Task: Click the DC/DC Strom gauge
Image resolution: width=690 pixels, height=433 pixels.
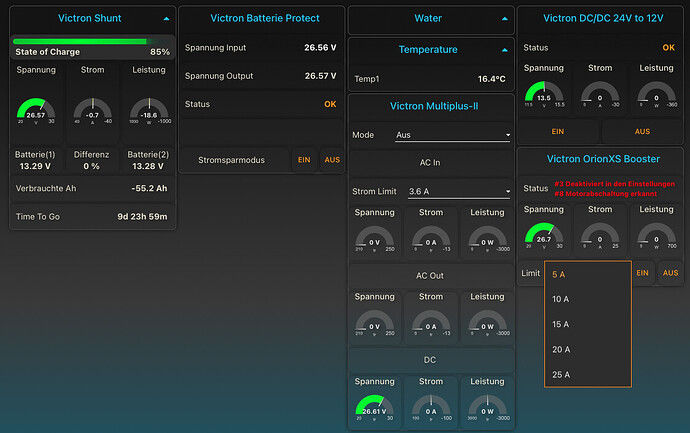Action: [x=600, y=95]
